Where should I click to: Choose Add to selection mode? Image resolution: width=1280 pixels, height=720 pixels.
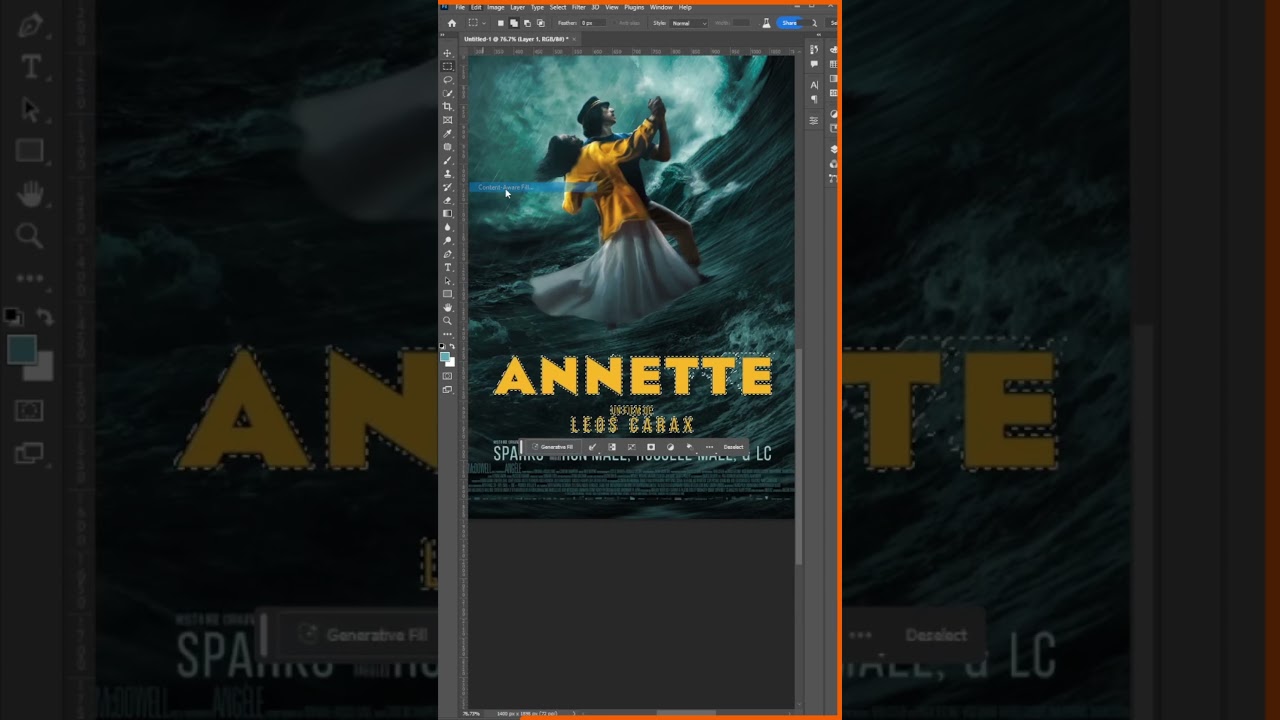[514, 23]
